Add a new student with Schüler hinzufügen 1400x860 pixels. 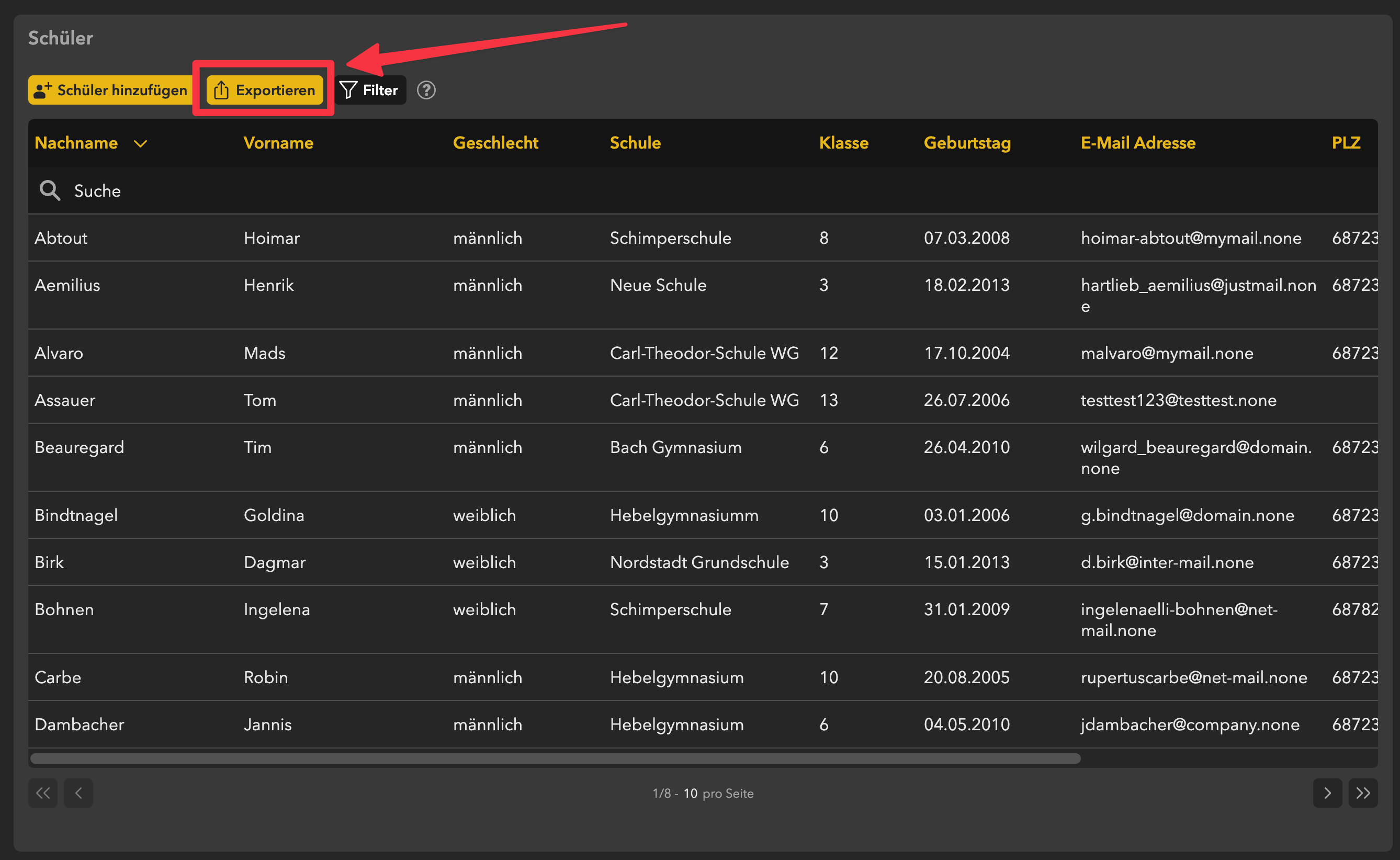pos(110,90)
